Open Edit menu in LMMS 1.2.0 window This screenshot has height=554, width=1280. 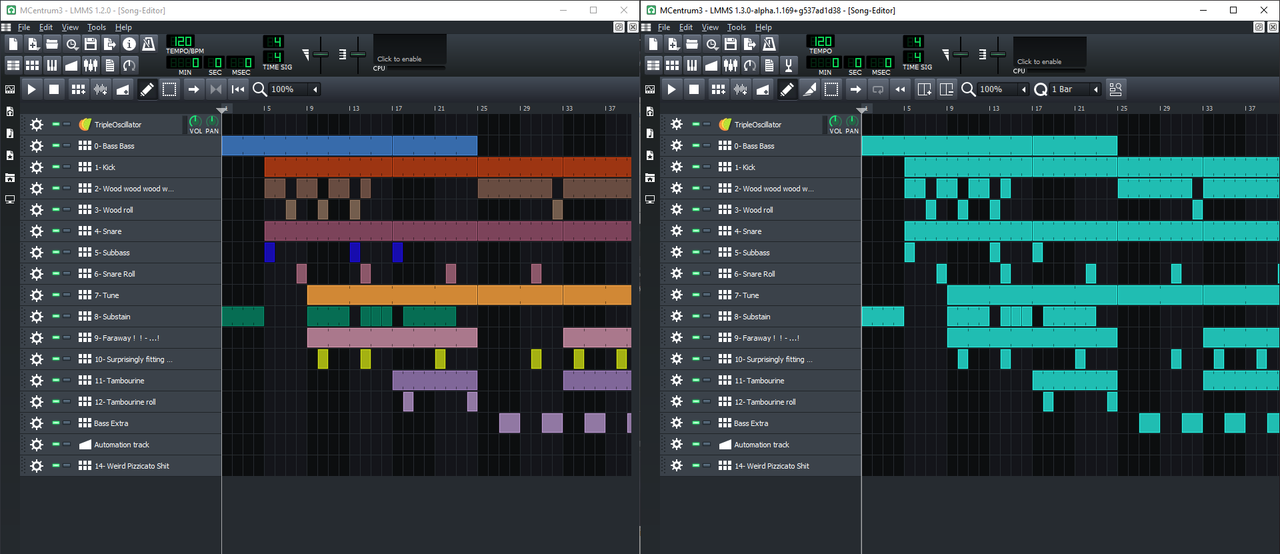click(46, 27)
